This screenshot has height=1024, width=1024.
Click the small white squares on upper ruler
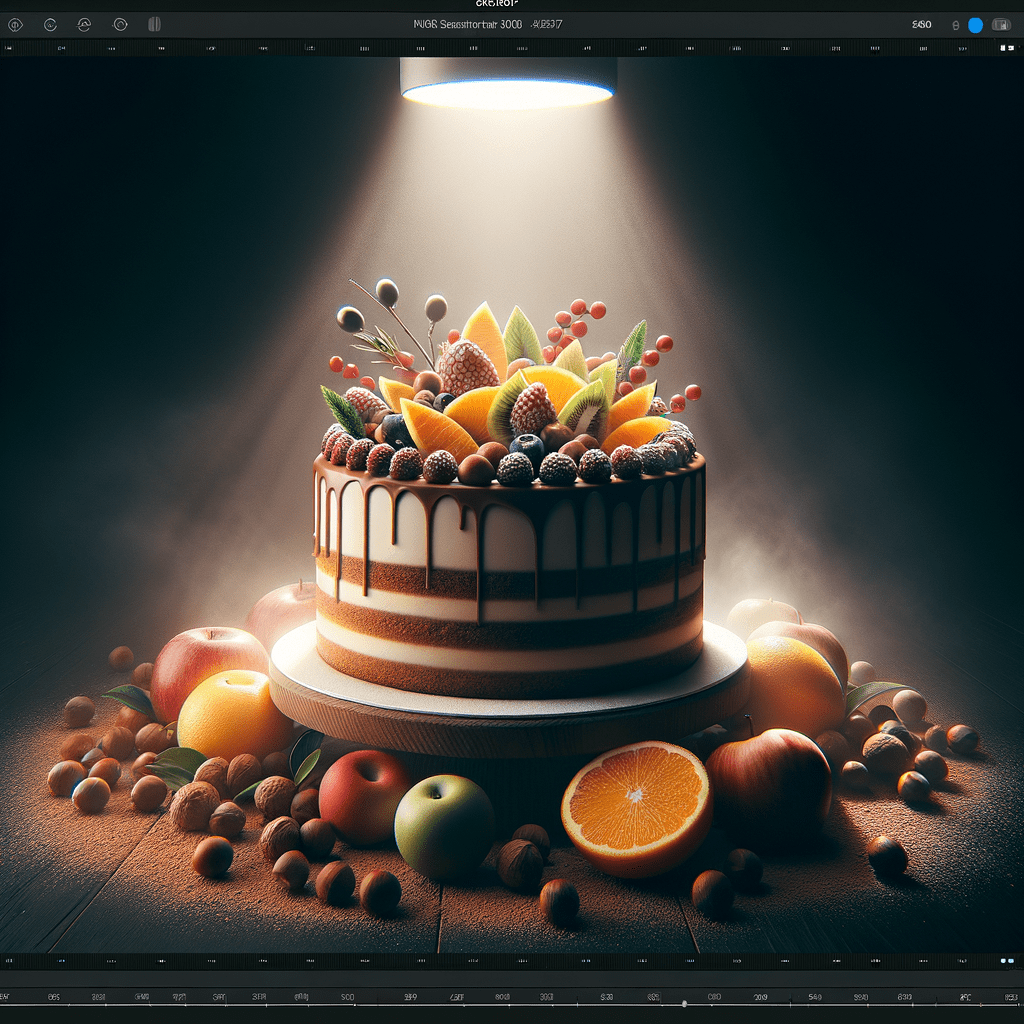pyautogui.click(x=1006, y=48)
